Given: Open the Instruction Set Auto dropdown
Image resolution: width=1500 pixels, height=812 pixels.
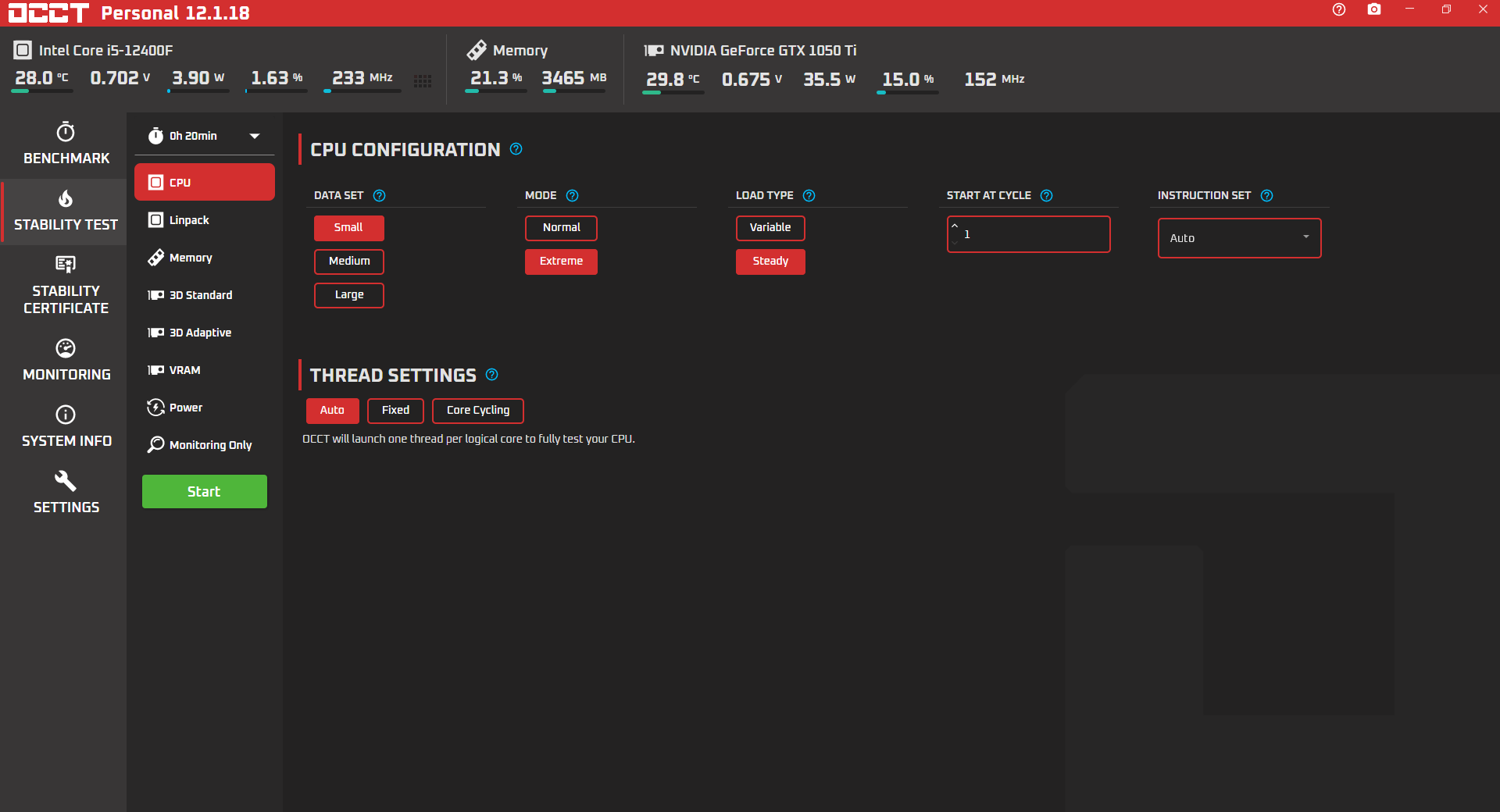Looking at the screenshot, I should [x=1240, y=238].
